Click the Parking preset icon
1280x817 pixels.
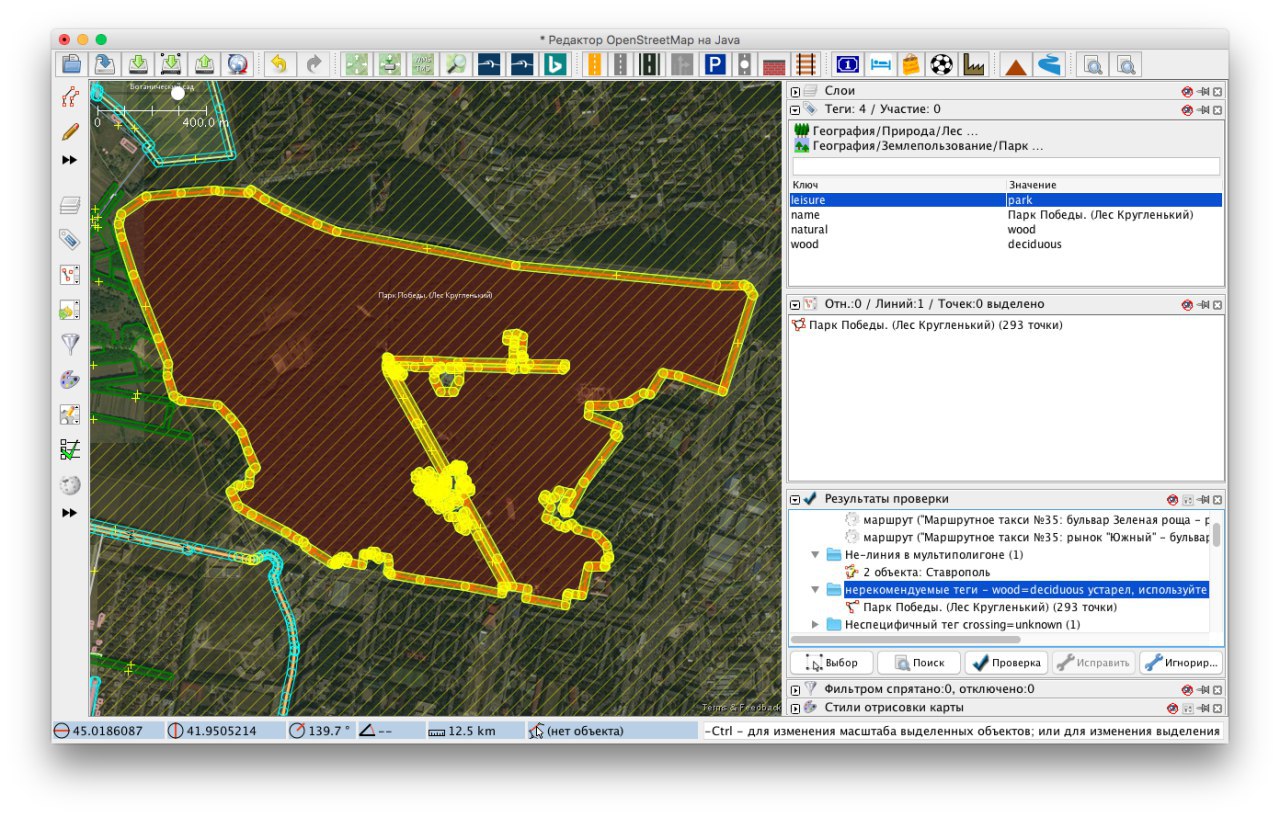click(x=714, y=65)
